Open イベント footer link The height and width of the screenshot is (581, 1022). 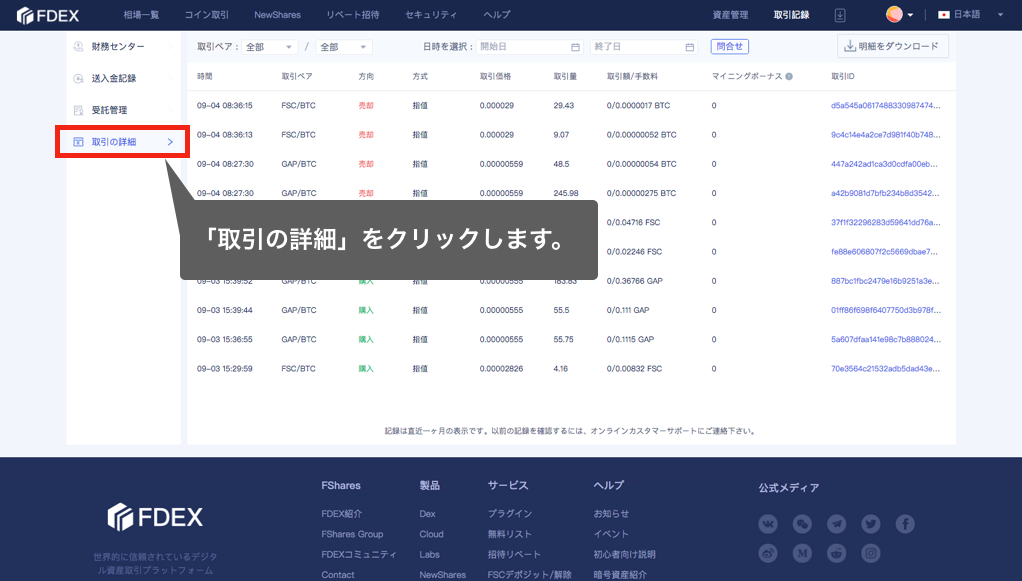point(611,534)
